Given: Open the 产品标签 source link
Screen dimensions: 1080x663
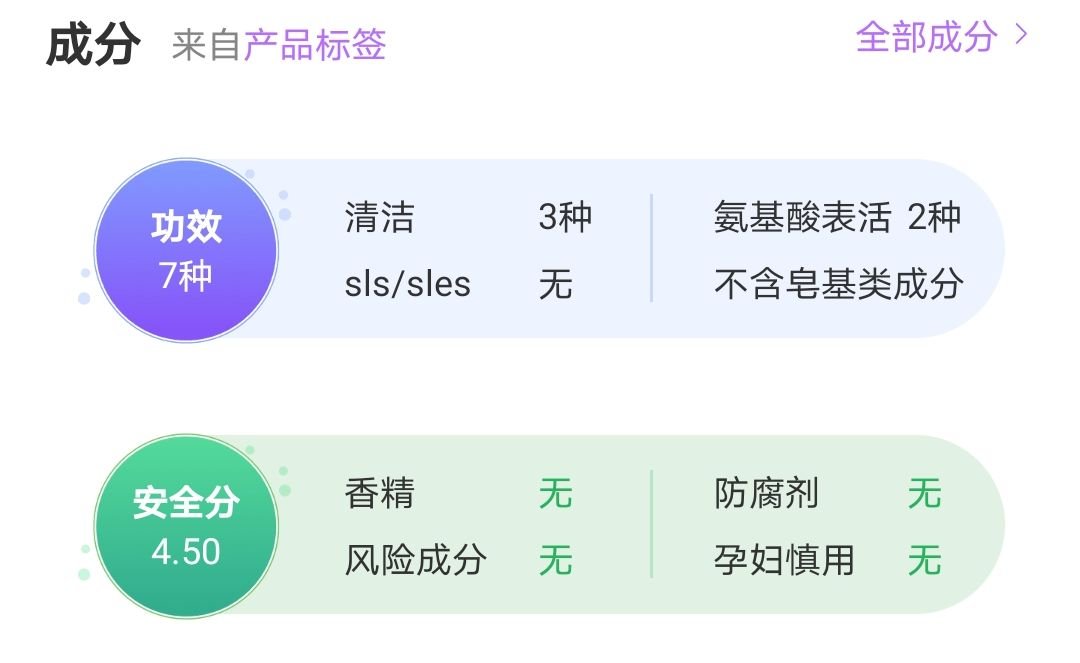Looking at the screenshot, I should (315, 45).
